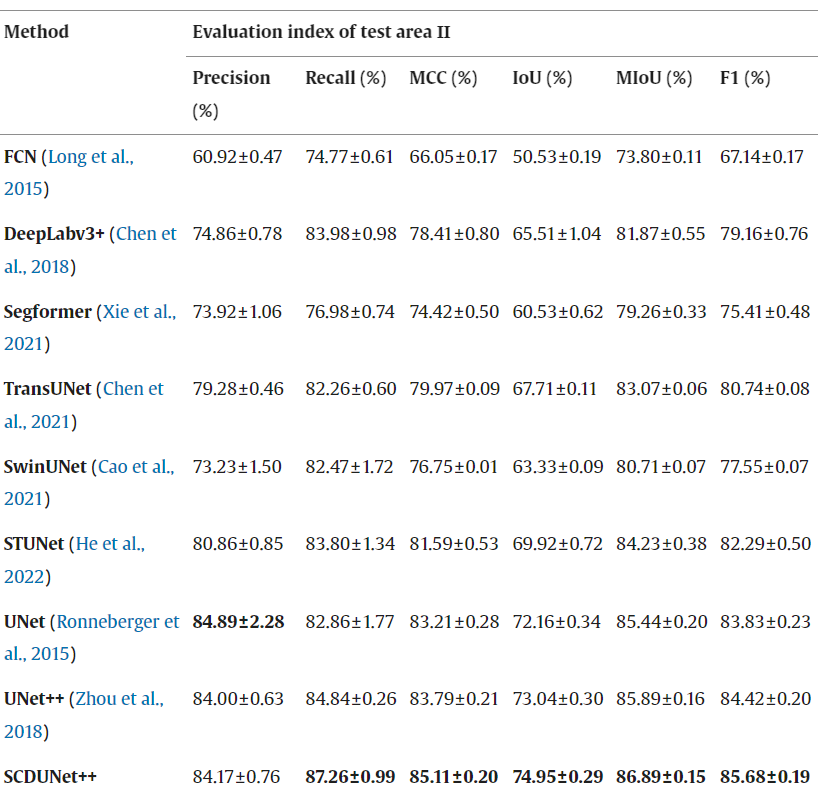829x795 pixels.
Task: Select SCDUNet++ recall value 87.26±0.99
Action: pyautogui.click(x=350, y=776)
